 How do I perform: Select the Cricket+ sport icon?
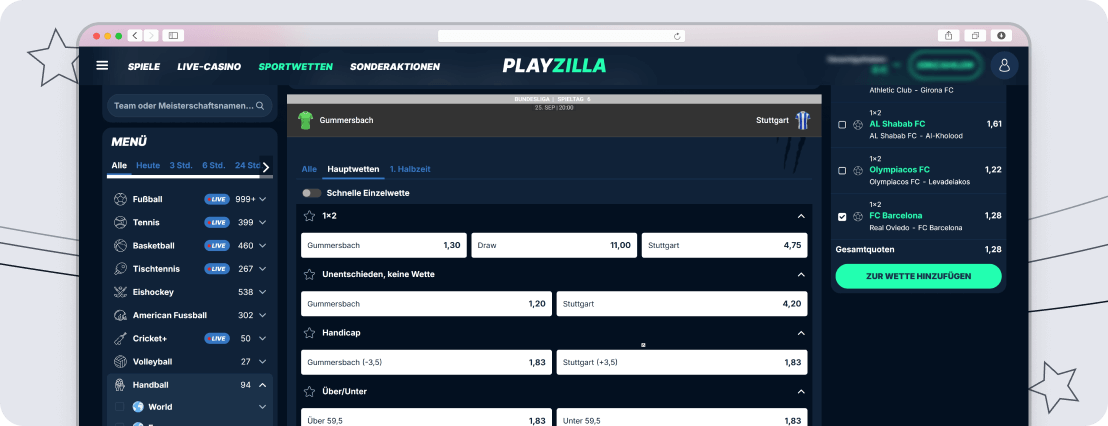120,338
